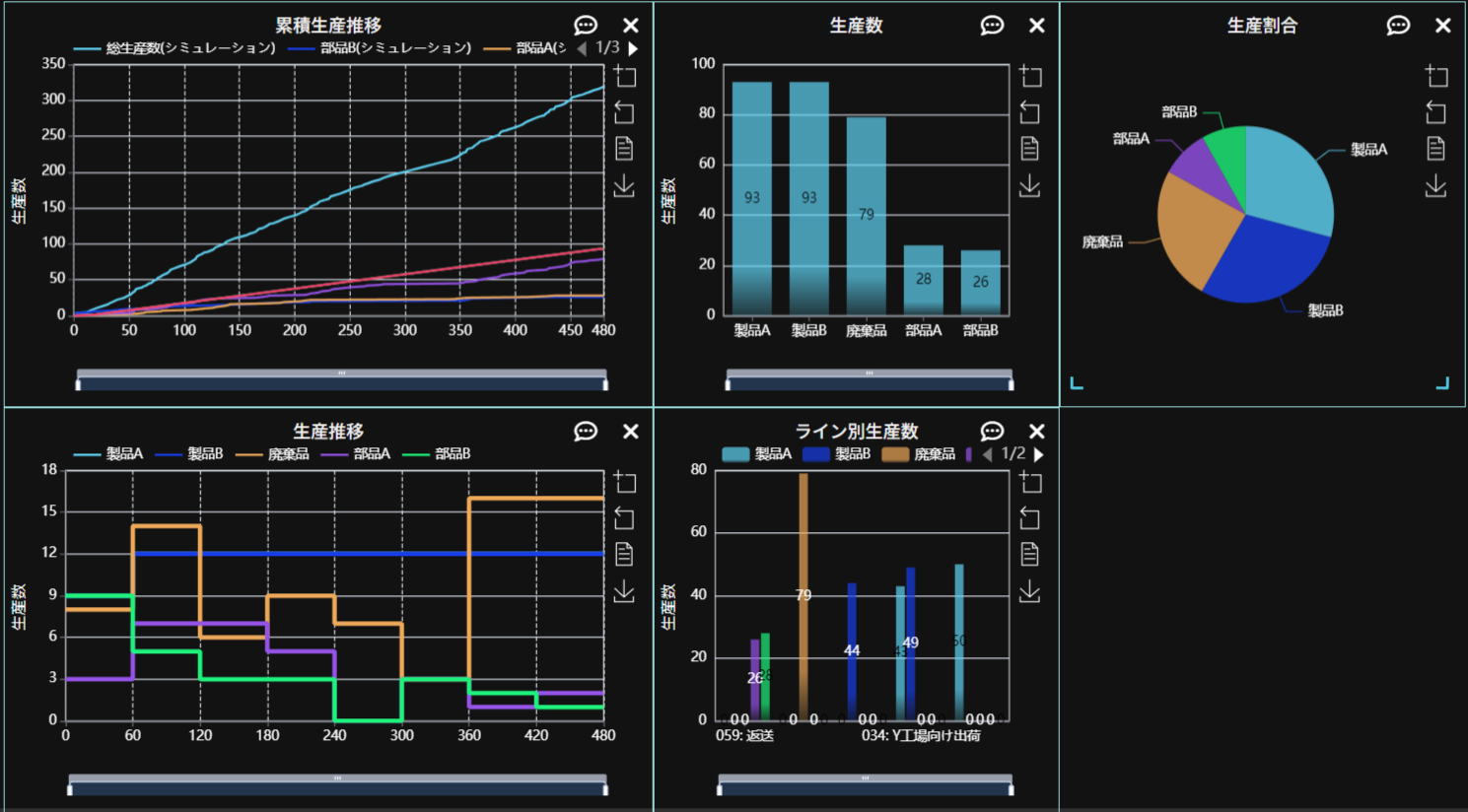Viewport: 1468px width, 812px height.
Task: Open comments for the 累積生産推移 panel
Action: tap(586, 26)
